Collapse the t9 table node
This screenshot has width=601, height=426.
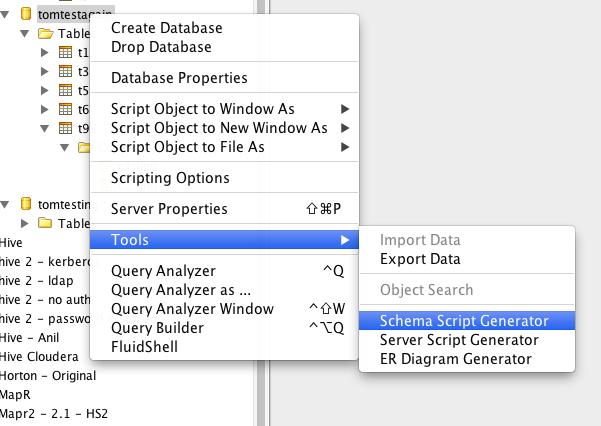point(45,128)
